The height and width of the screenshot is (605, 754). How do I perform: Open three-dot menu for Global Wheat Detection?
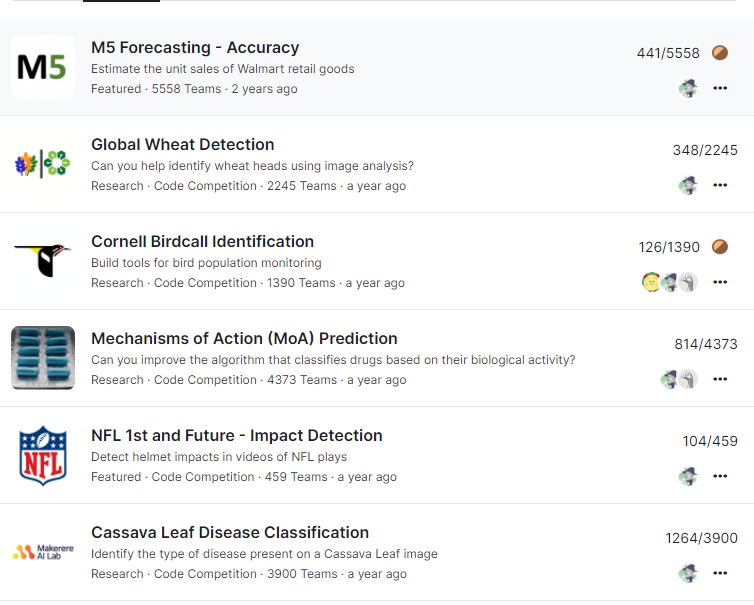point(720,185)
